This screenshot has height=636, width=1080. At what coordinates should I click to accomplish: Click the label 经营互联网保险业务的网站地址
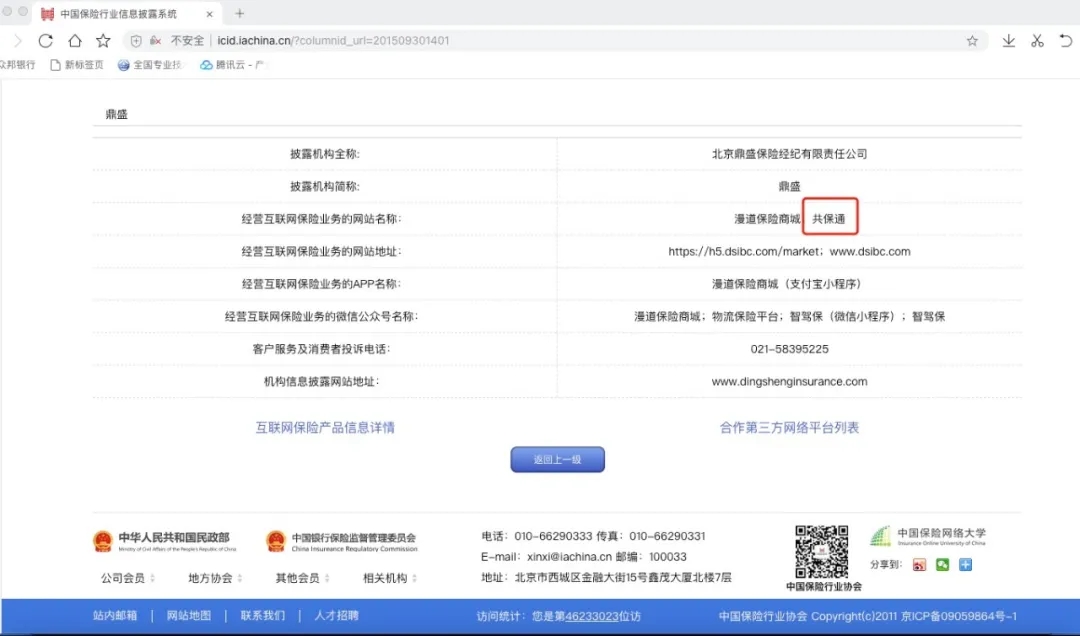point(321,252)
